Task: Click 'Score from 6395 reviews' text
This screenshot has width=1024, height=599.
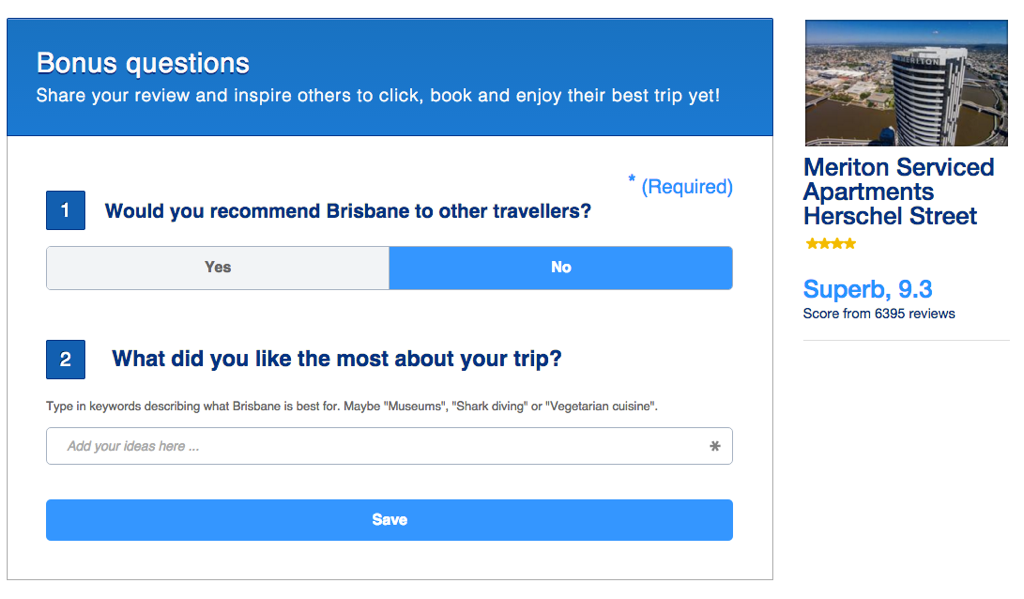Action: (x=879, y=314)
